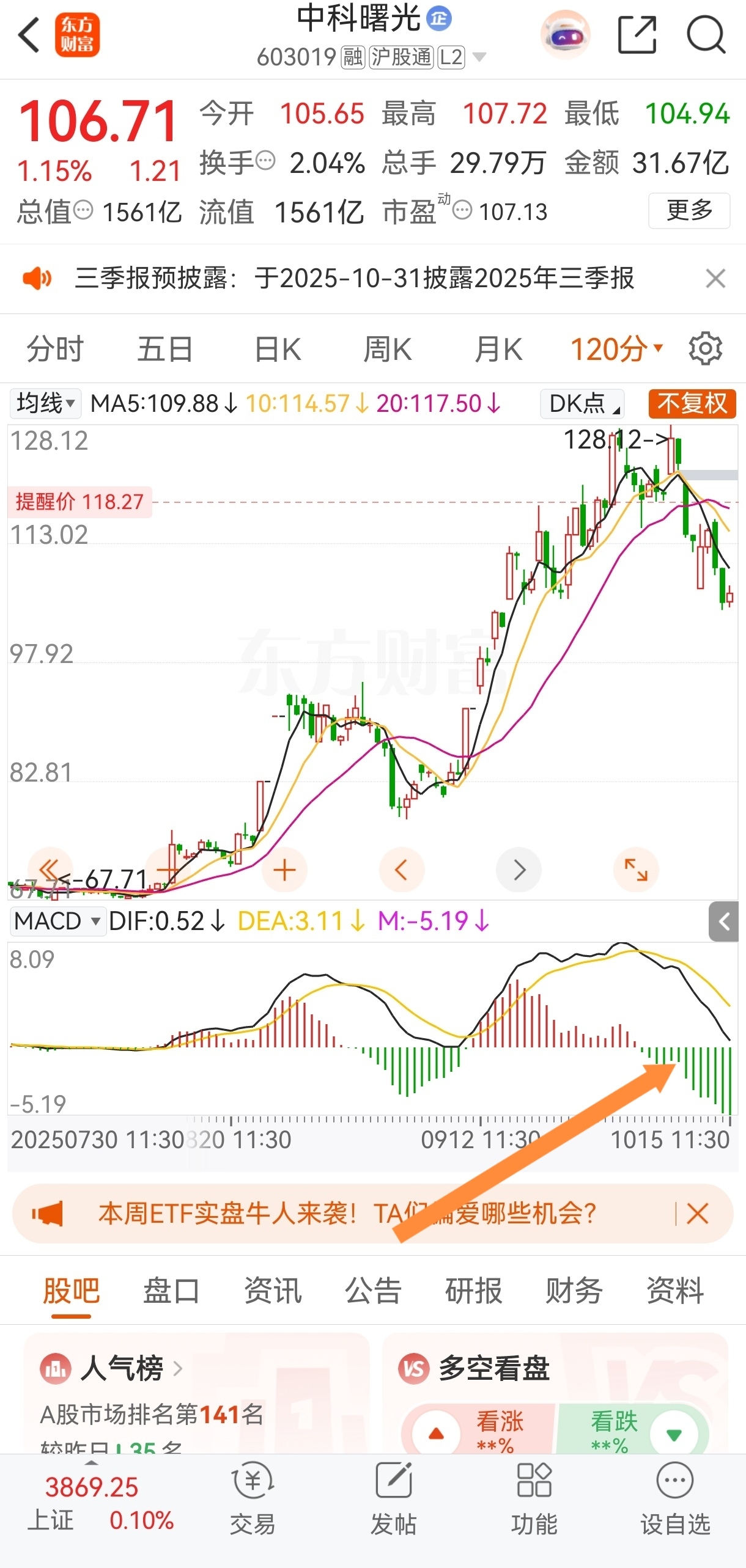Zoom in chart with plus button
746x1568 pixels.
pyautogui.click(x=284, y=870)
